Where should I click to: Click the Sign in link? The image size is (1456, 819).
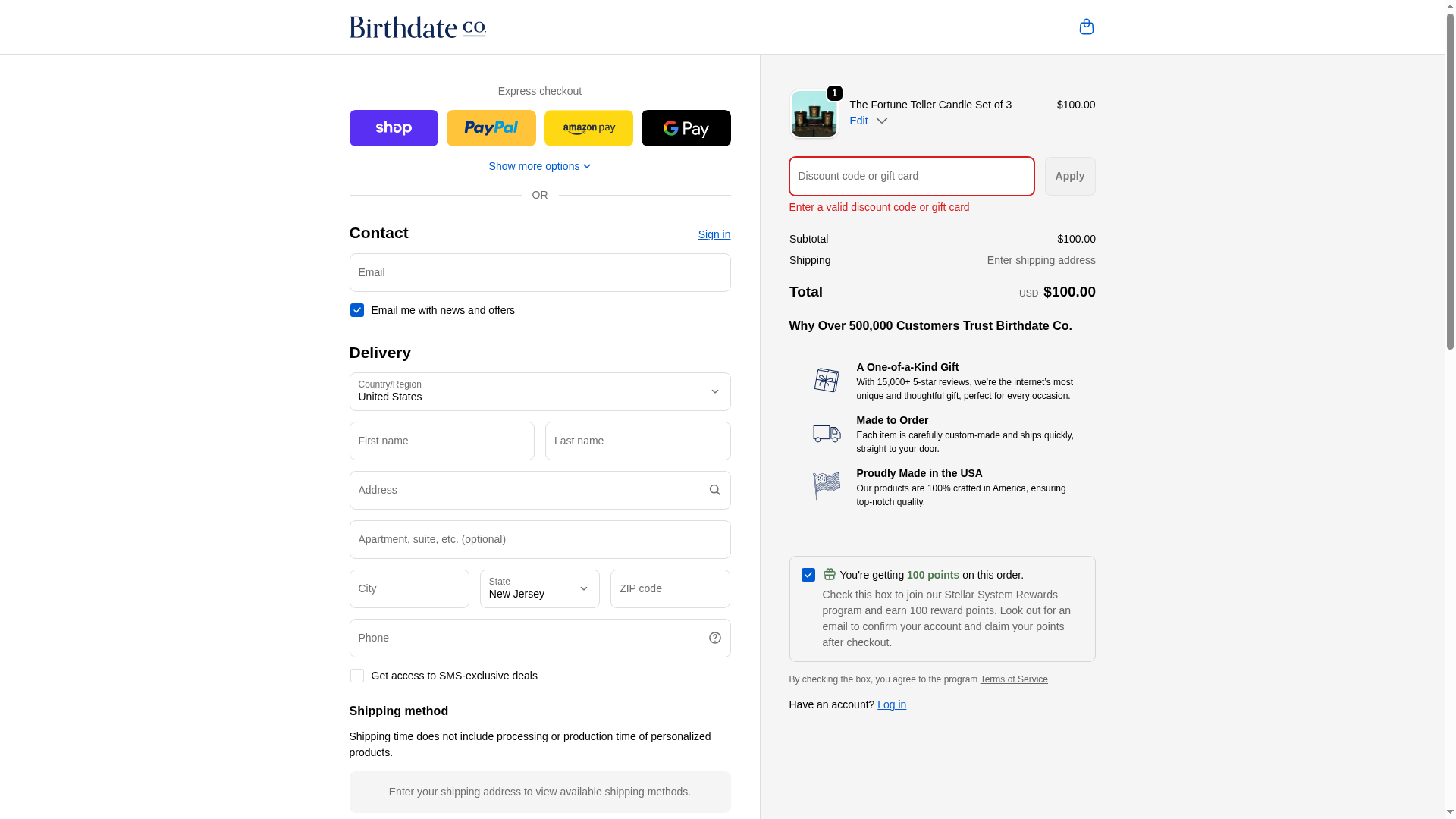pos(714,234)
